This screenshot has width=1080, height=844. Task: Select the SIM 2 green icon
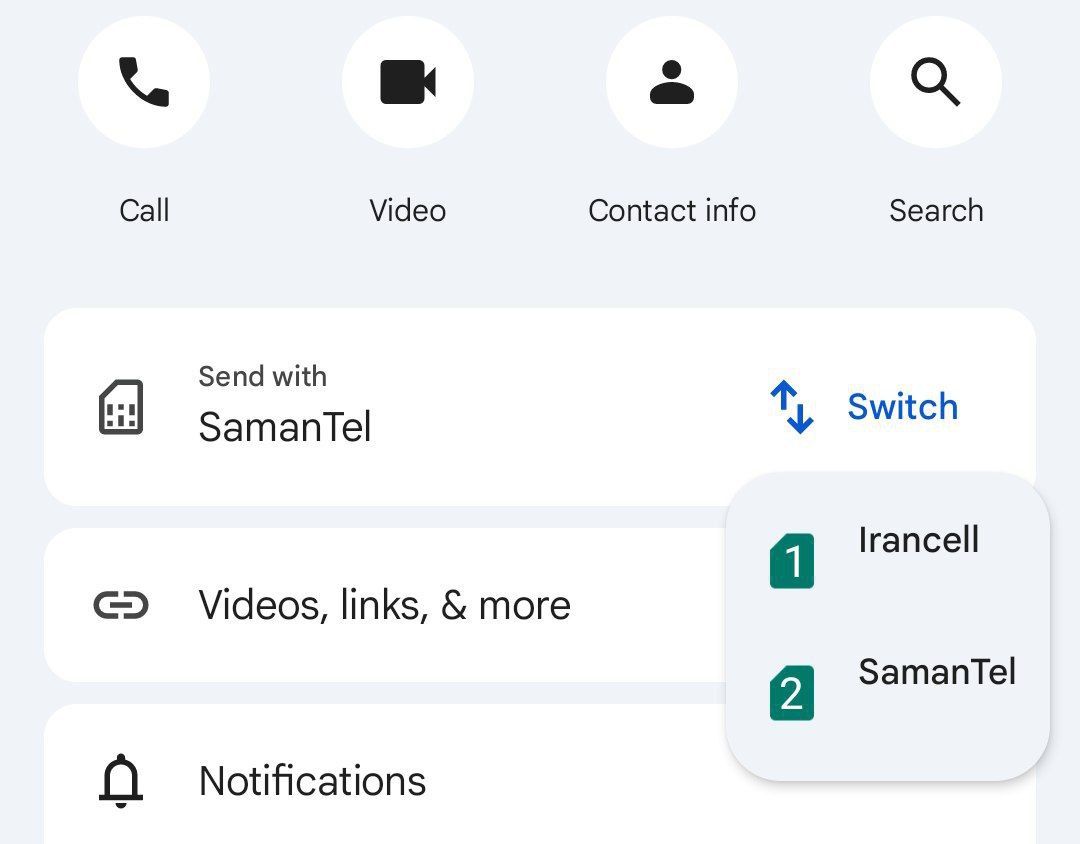792,693
